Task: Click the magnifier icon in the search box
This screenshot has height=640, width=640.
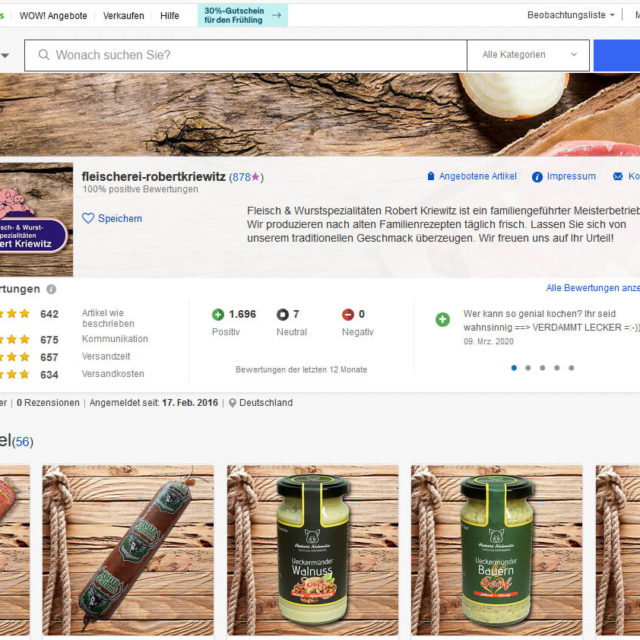Action: click(44, 55)
